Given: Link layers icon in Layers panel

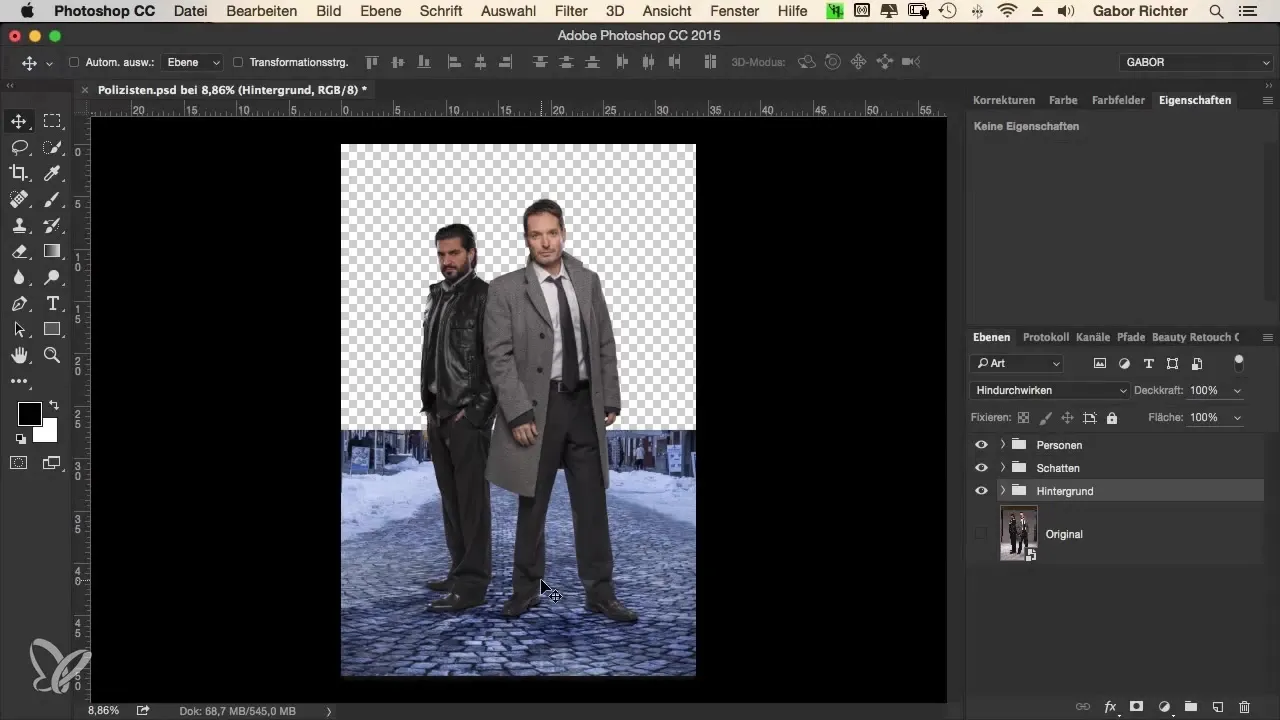Looking at the screenshot, I should (1082, 707).
